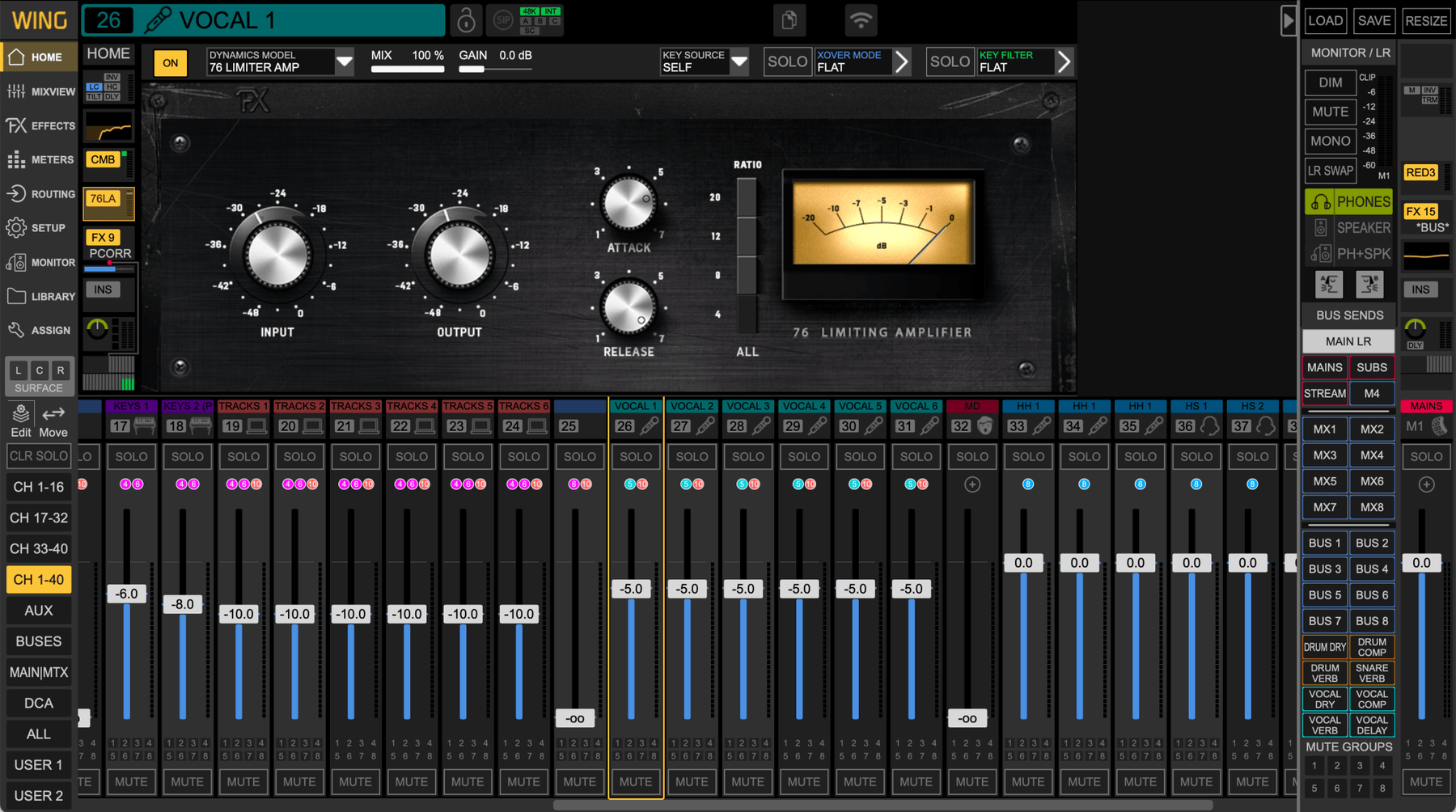Image resolution: width=1456 pixels, height=812 pixels.
Task: Open the Key Source dropdown
Action: pos(739,61)
